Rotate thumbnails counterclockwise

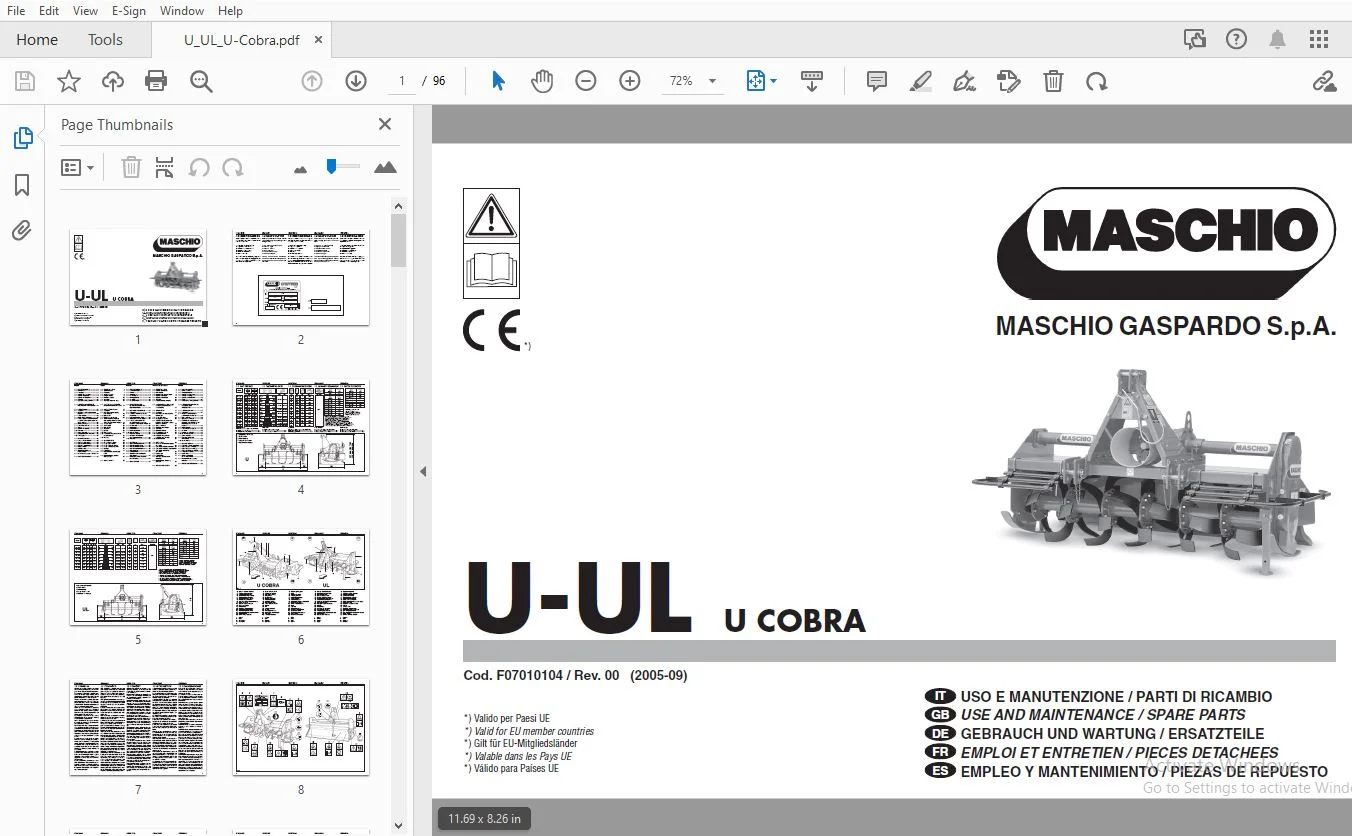pos(199,167)
